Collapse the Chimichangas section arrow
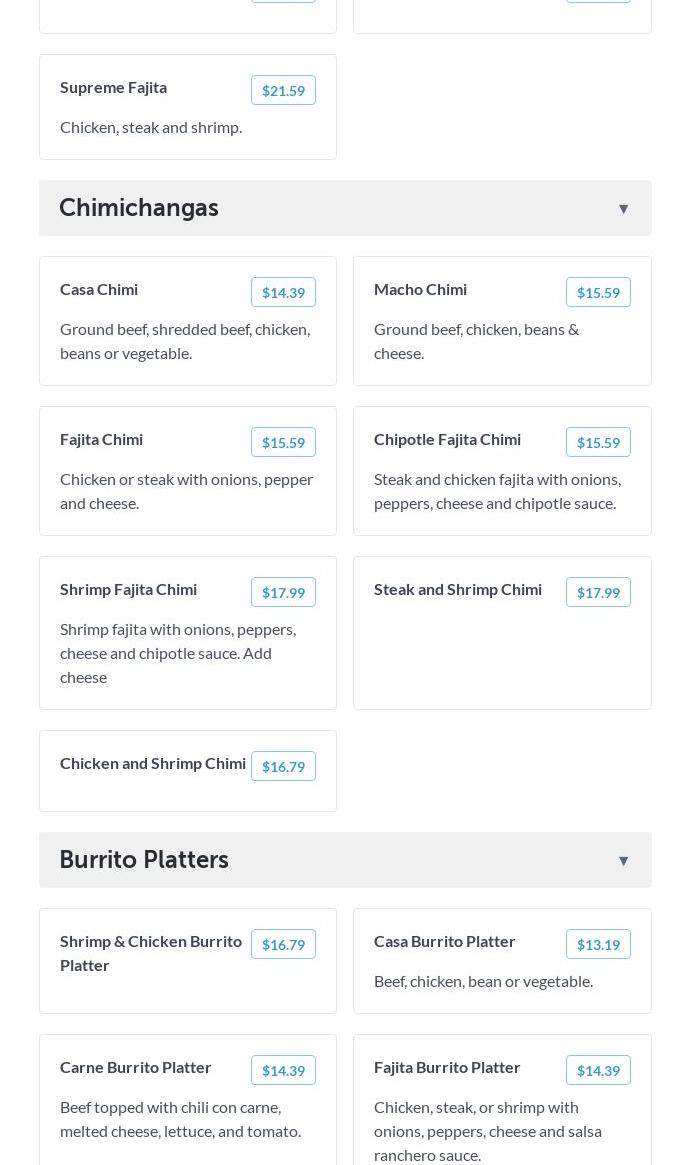690x1165 pixels. pos(623,209)
